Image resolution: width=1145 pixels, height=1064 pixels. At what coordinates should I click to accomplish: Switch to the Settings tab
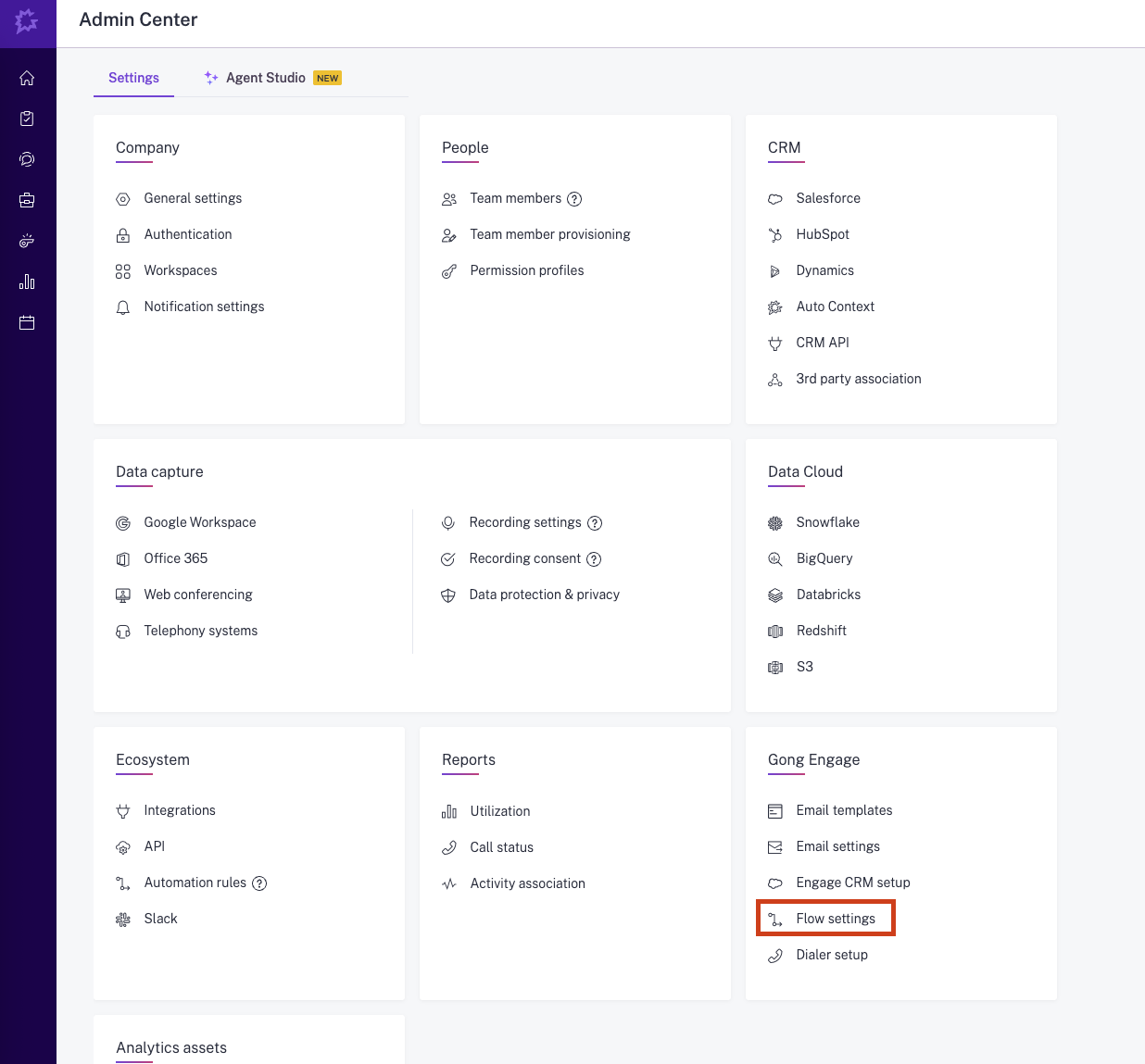point(133,78)
